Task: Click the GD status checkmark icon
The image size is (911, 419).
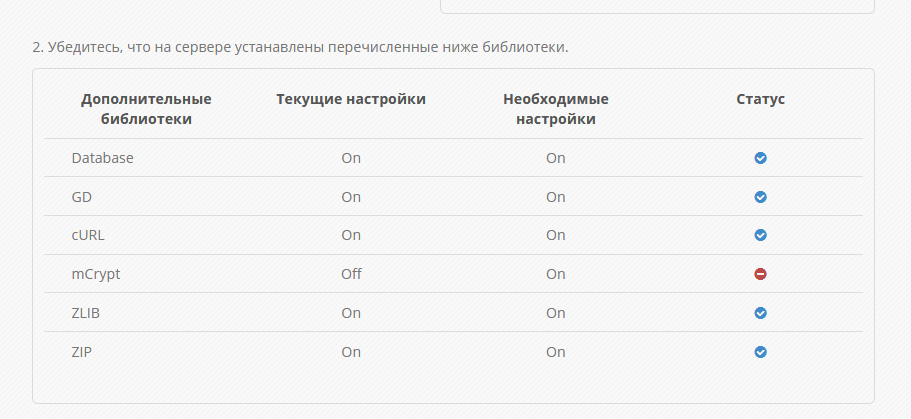Action: click(760, 197)
